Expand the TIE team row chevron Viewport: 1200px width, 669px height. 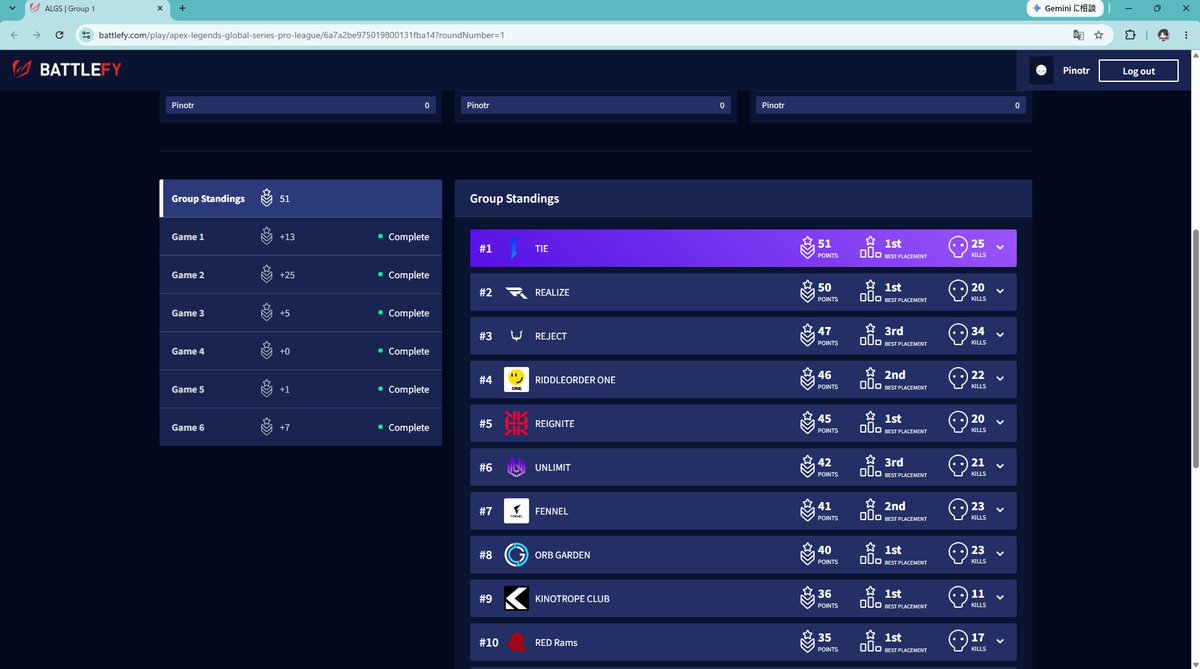click(1000, 249)
